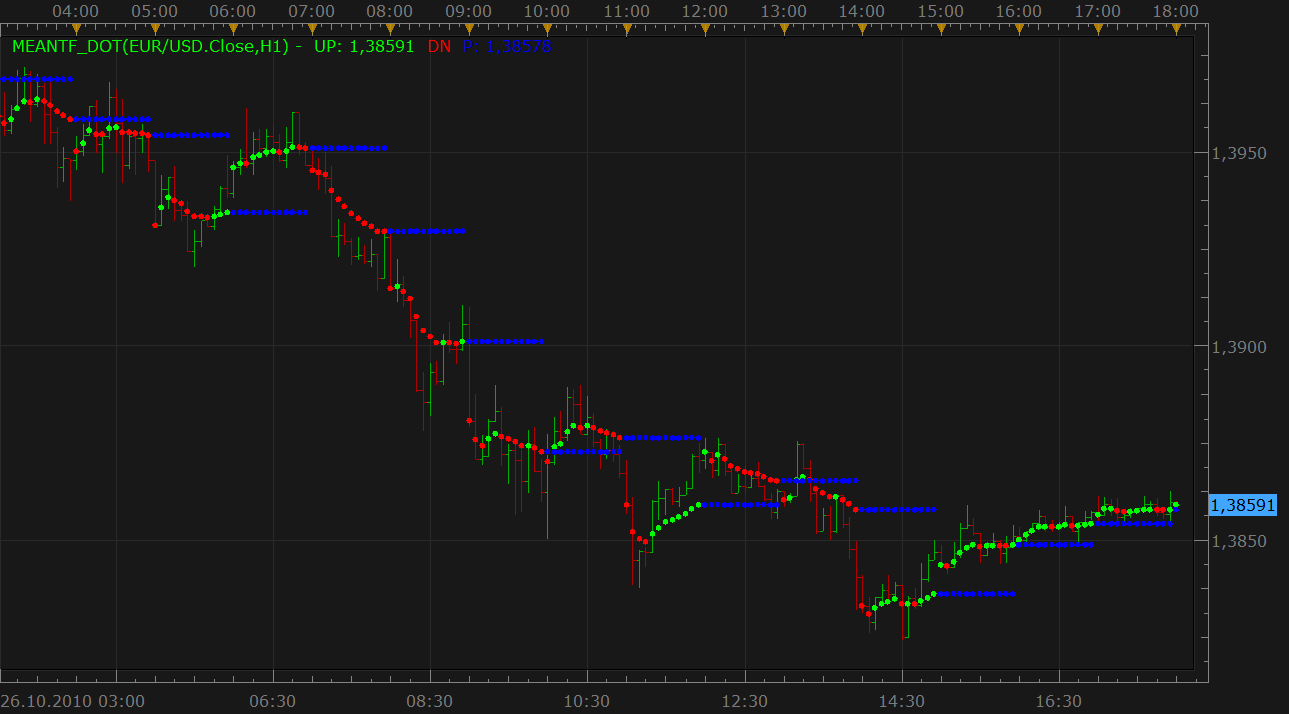Select the orange triangle marker below 07:00
Image resolution: width=1289 pixels, height=714 pixels.
tap(312, 28)
